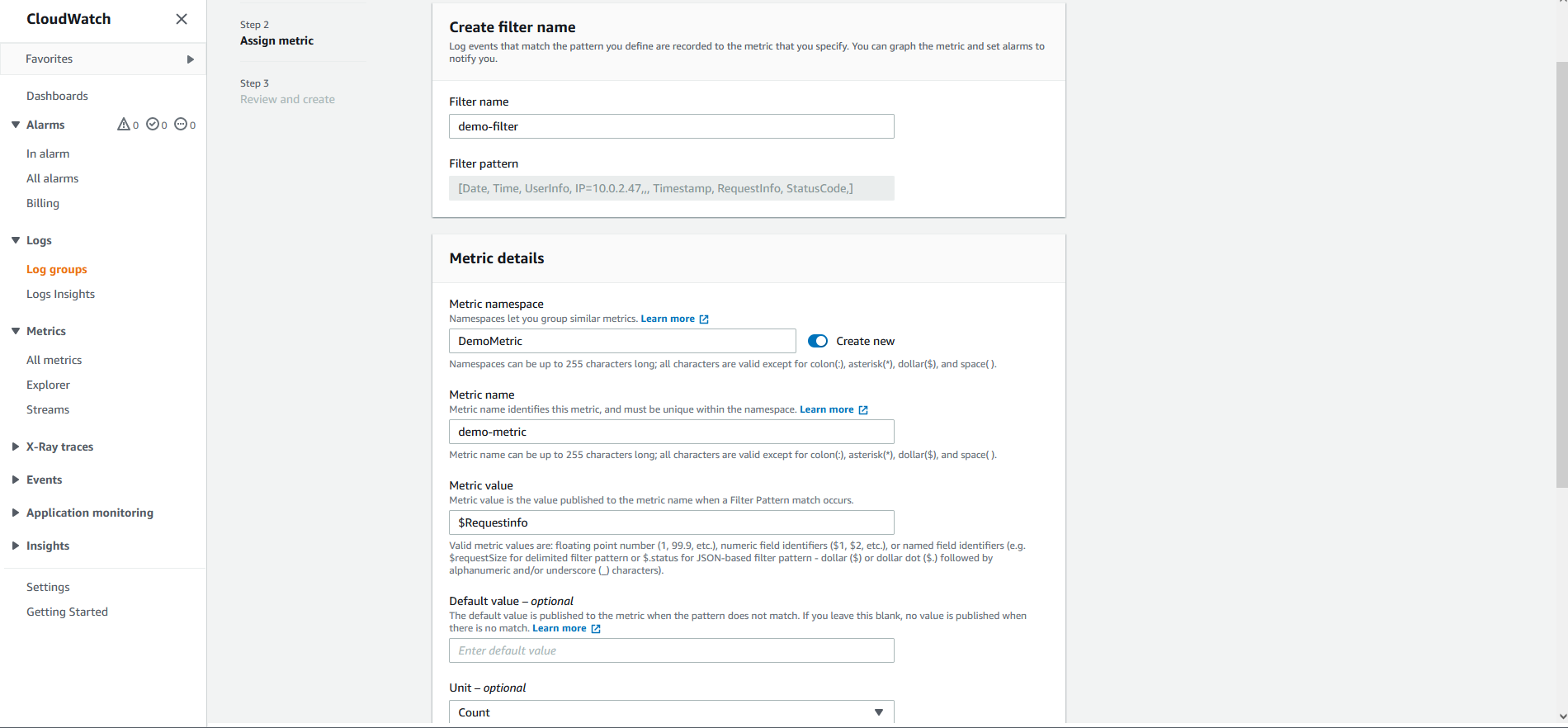Click the page vertical scrollbar
This screenshot has height=728, width=1568.
pos(1561,275)
